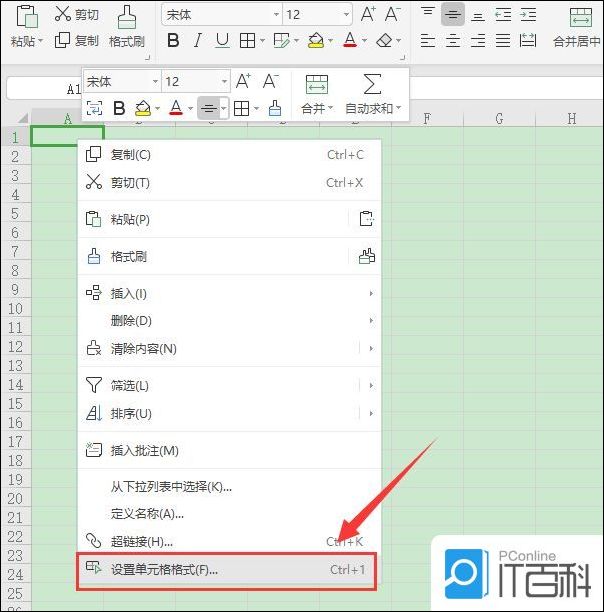Toggle middle vertical alignment in the ribbon
The width and height of the screenshot is (604, 612).
pos(453,15)
